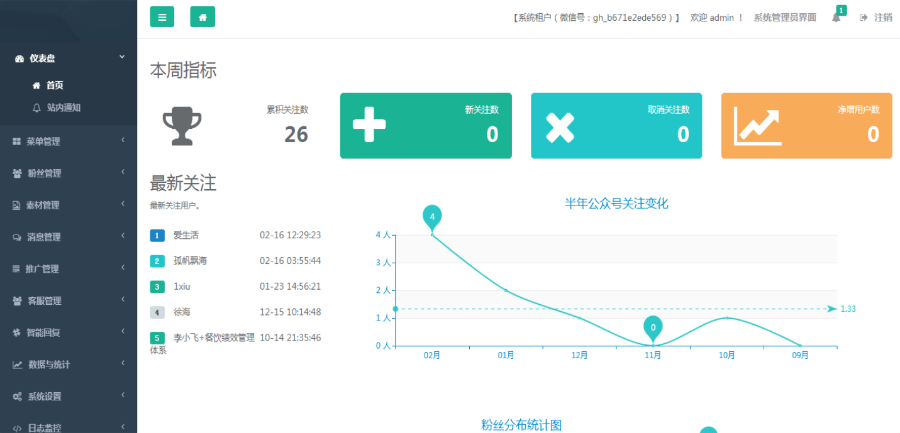The width and height of the screenshot is (900, 433).
Task: Expand the 菜单管理 chevron
Action: (123, 141)
